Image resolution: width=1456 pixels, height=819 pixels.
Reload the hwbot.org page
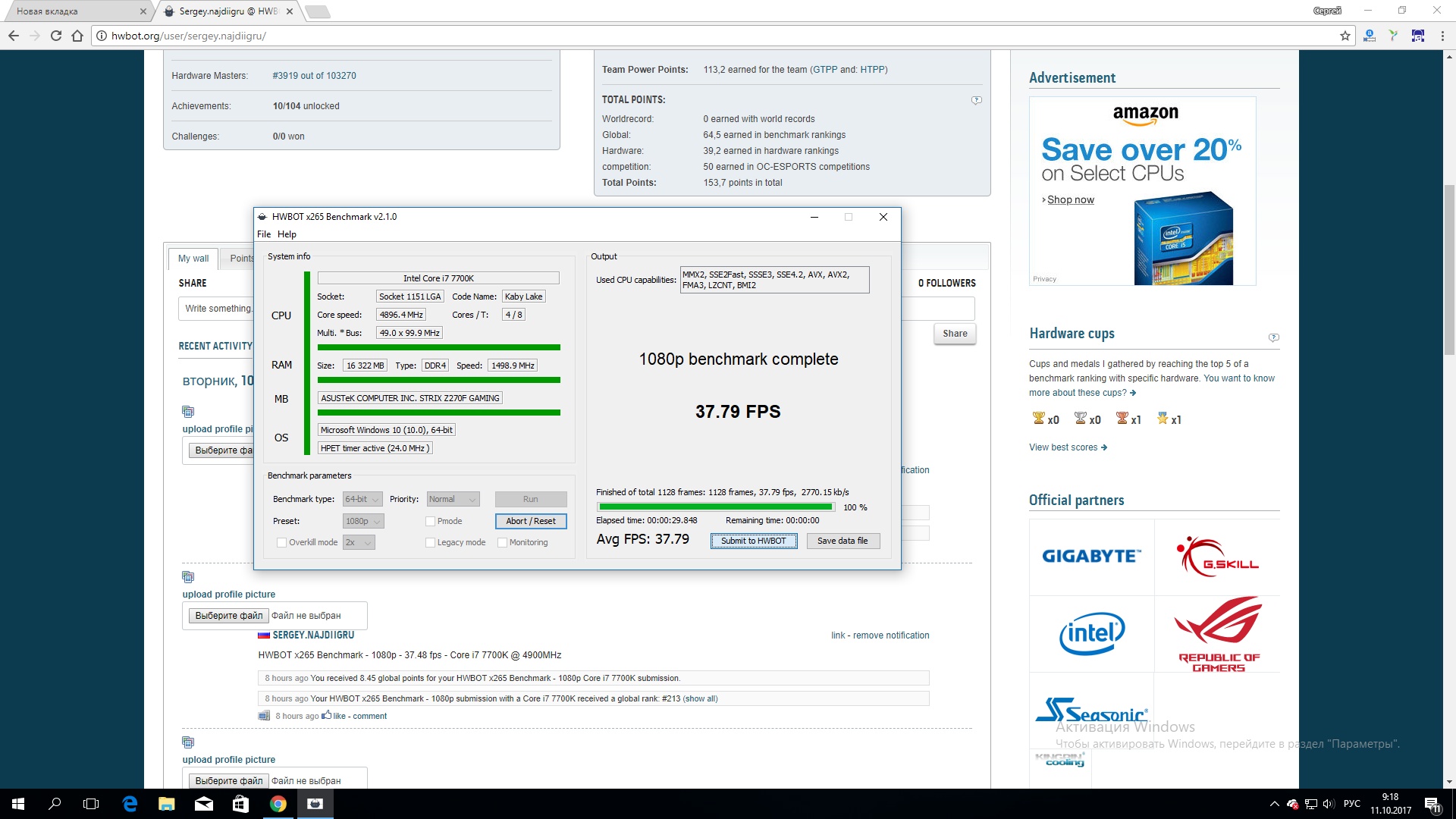55,36
